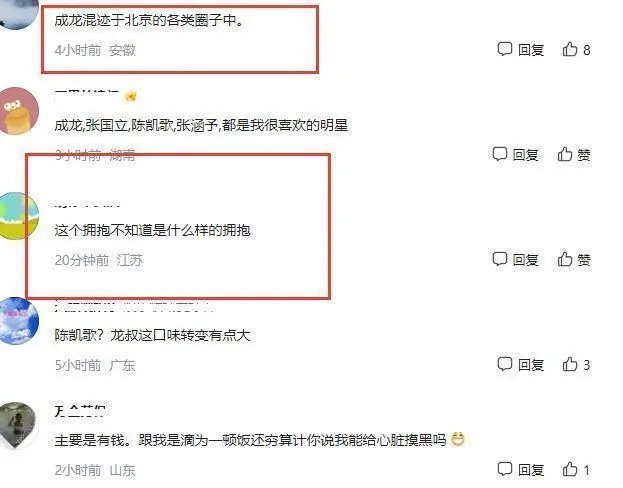Open the blue sky clouds avatar
Screen dimensions: 623x488
16,321
